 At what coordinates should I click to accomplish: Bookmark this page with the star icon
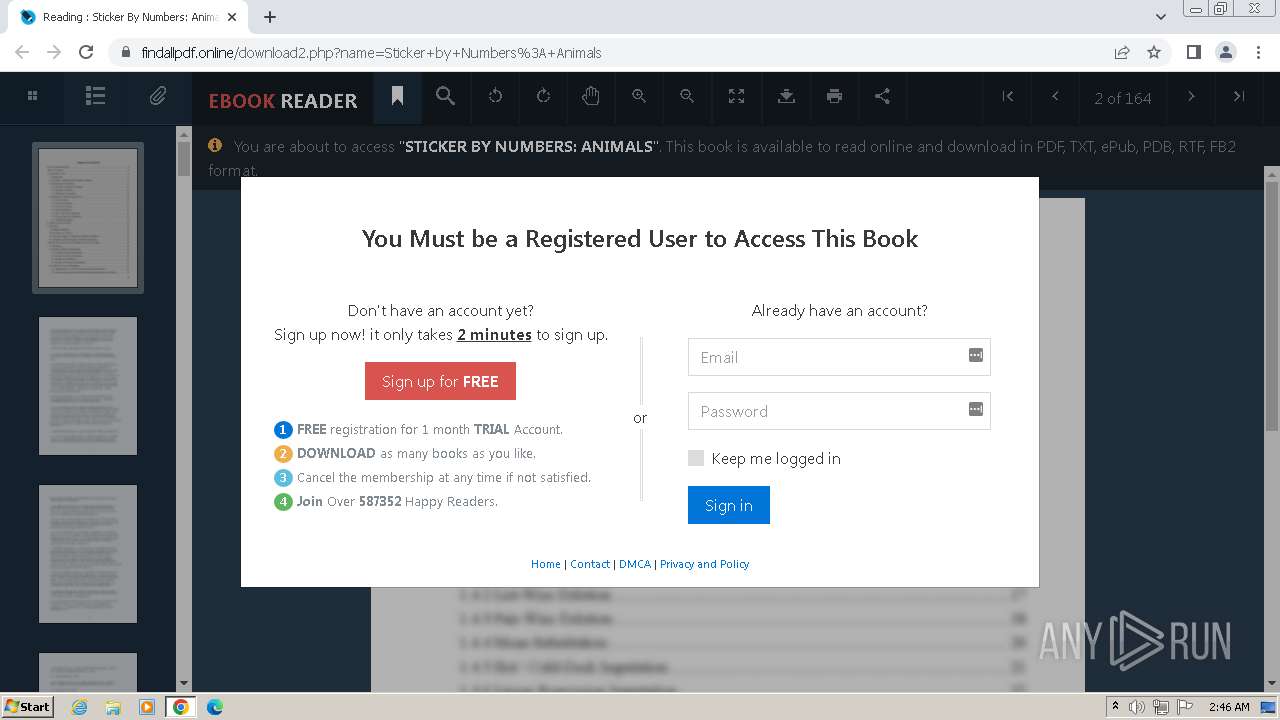(1154, 52)
